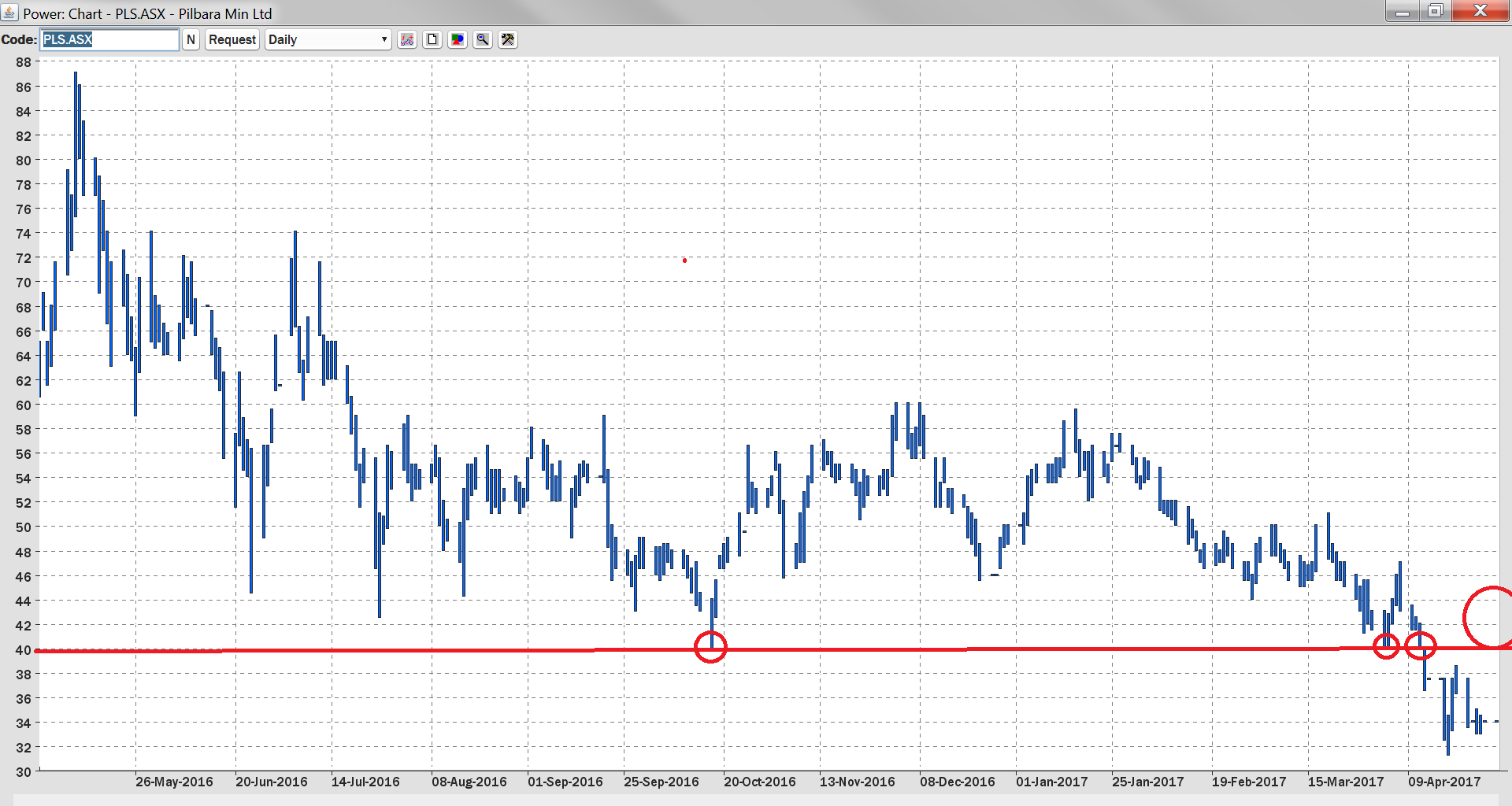Click the 25-Sep-2016 date axis label
The width and height of the screenshot is (1512, 806).
[x=661, y=782]
